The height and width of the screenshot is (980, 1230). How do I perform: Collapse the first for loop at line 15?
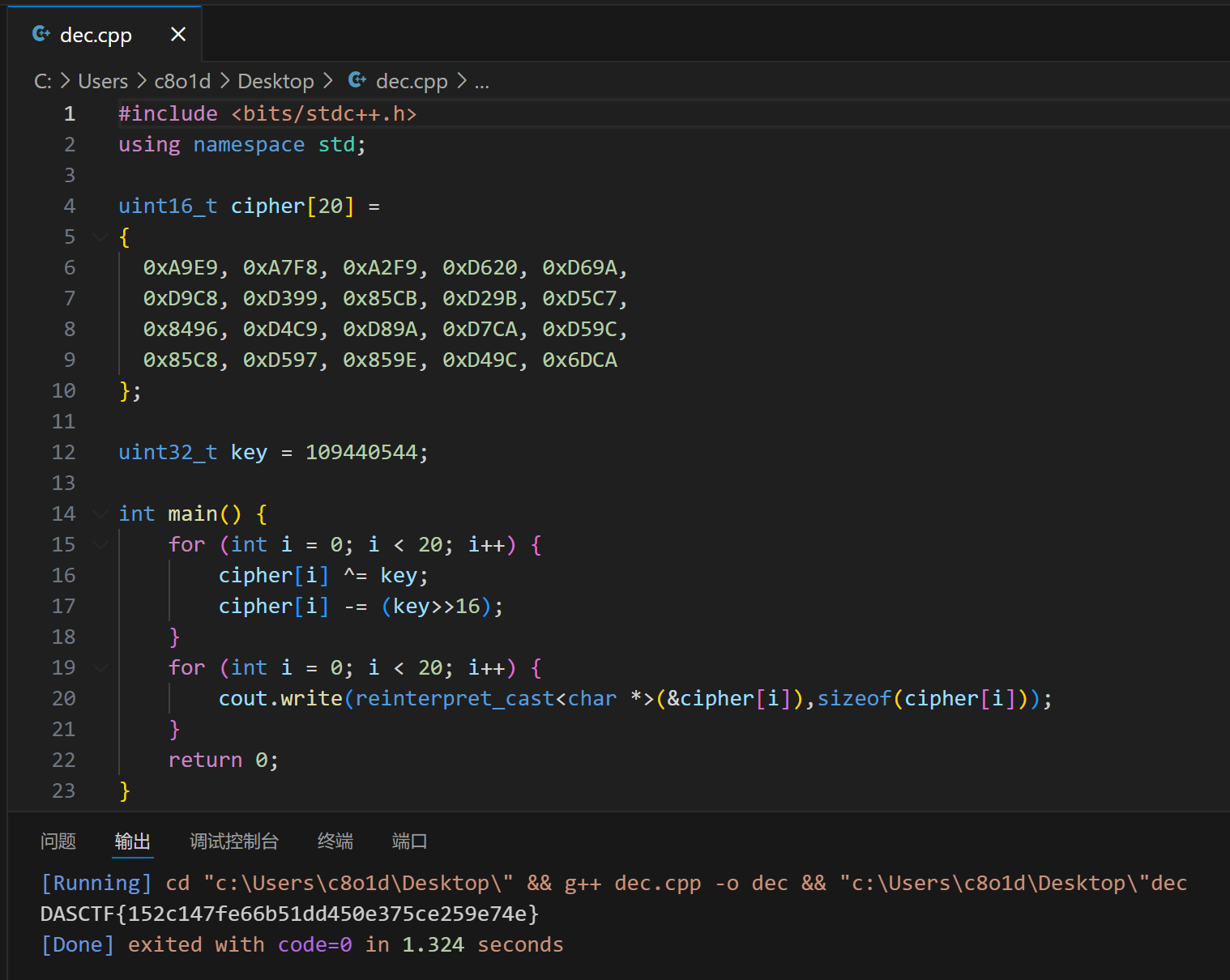[100, 544]
